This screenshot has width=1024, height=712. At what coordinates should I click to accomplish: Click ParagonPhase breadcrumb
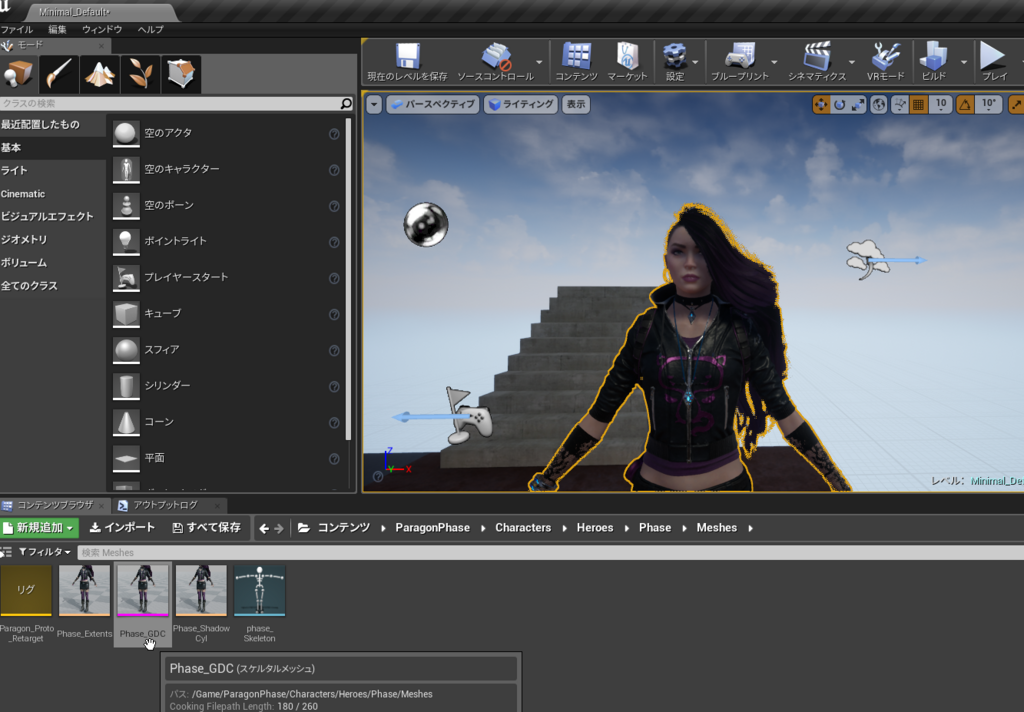432,528
